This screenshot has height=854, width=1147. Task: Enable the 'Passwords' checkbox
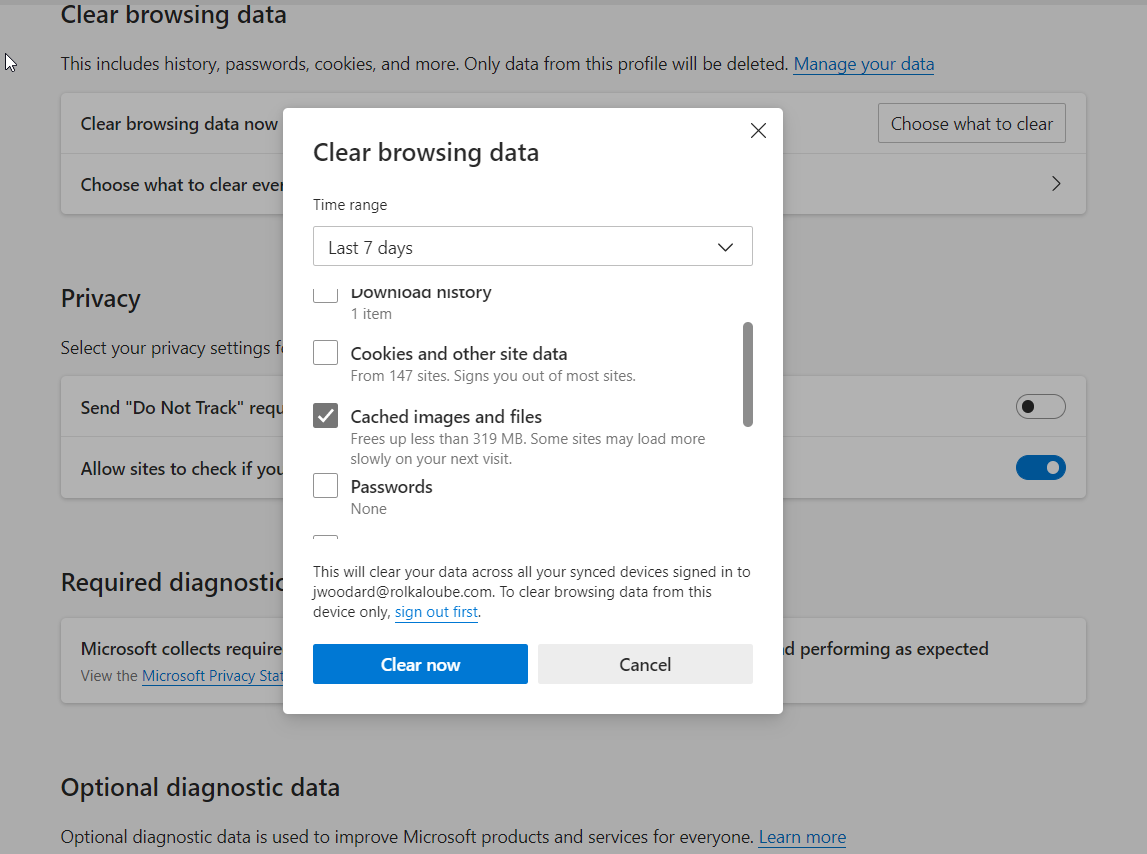click(324, 485)
